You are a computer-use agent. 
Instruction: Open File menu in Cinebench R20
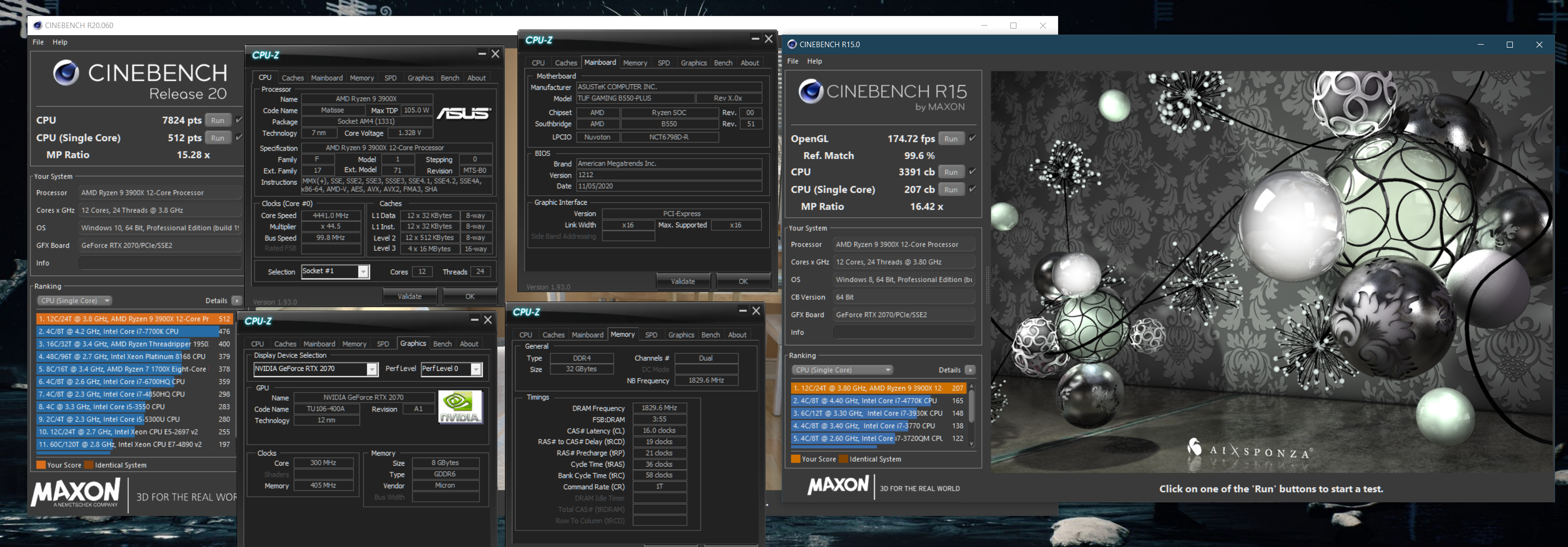[38, 42]
